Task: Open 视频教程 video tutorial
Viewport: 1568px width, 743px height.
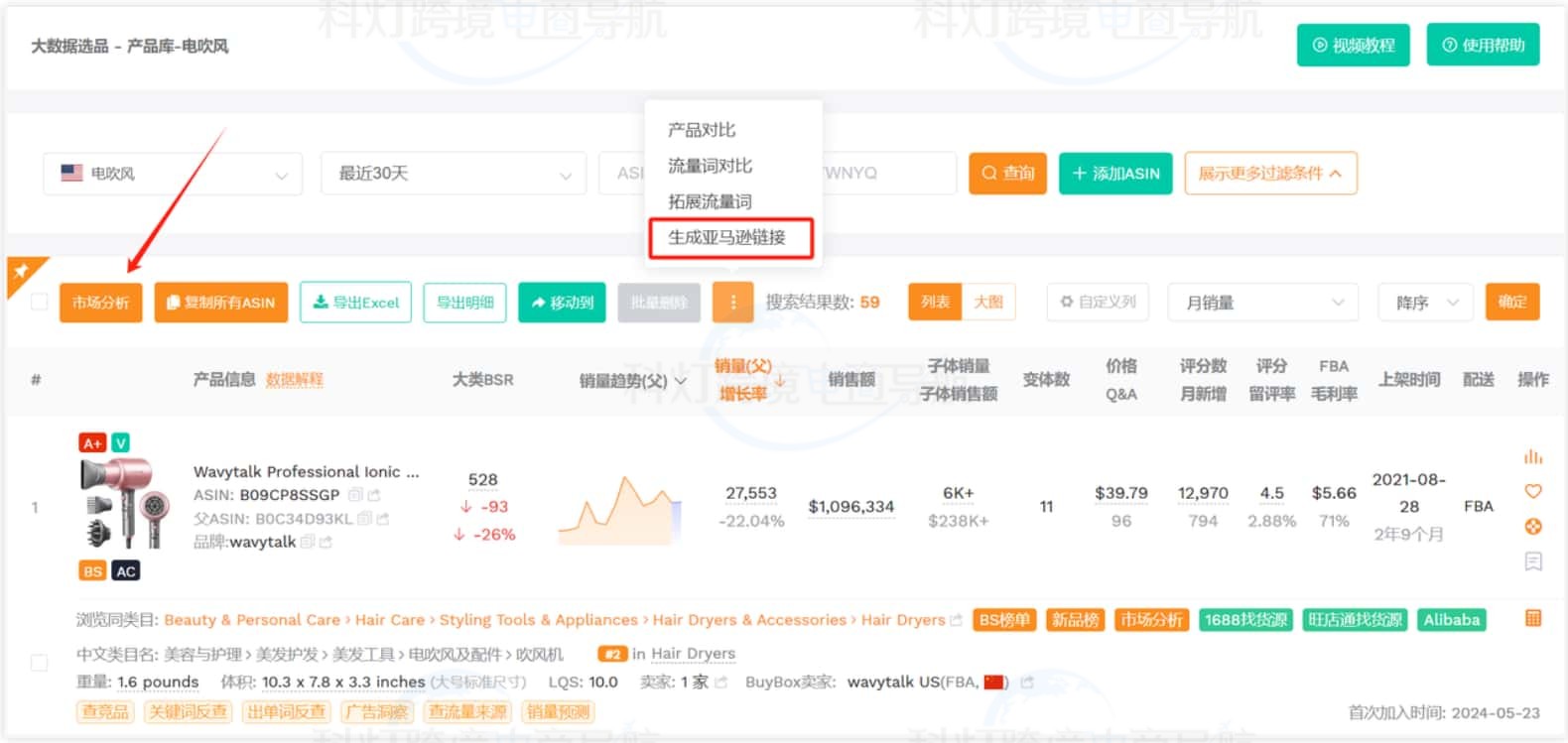Action: pyautogui.click(x=1354, y=45)
